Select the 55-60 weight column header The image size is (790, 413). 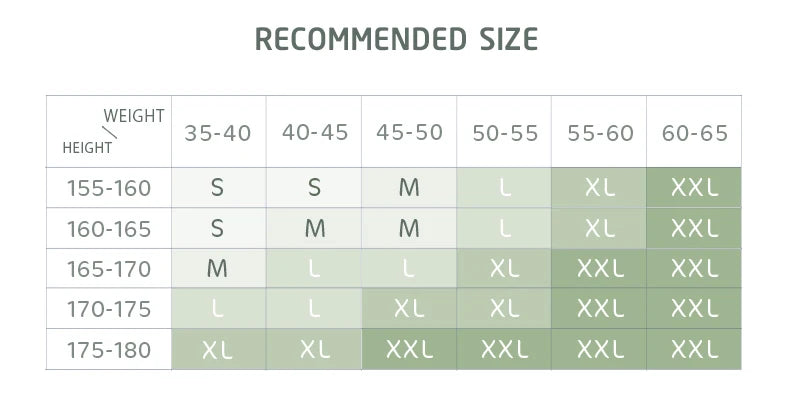click(x=599, y=133)
